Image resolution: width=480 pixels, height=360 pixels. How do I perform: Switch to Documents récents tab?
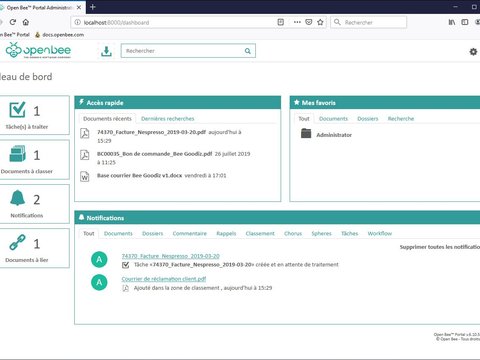tap(107, 119)
